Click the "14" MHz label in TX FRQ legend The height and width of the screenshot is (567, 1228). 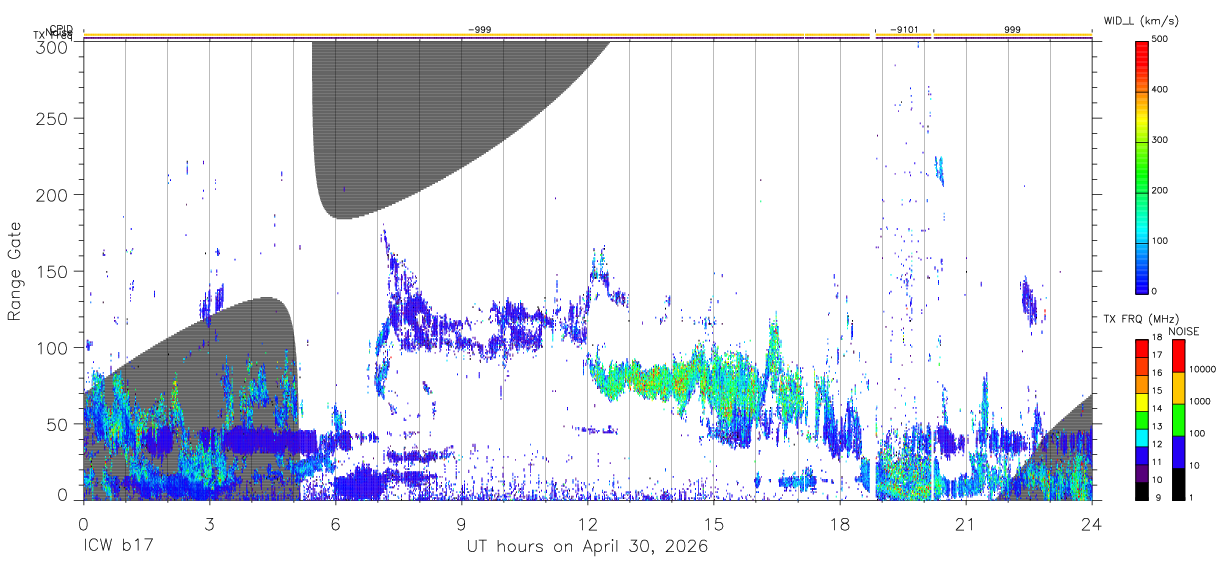[1157, 408]
